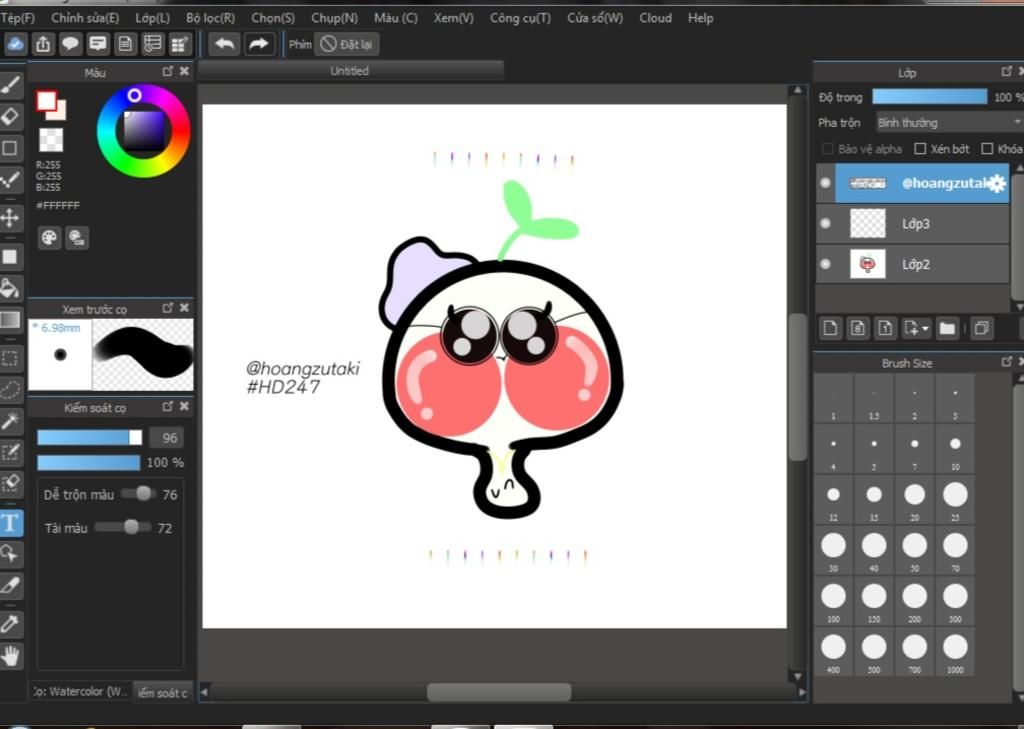
Task: Click the Redo arrow
Action: 259,44
